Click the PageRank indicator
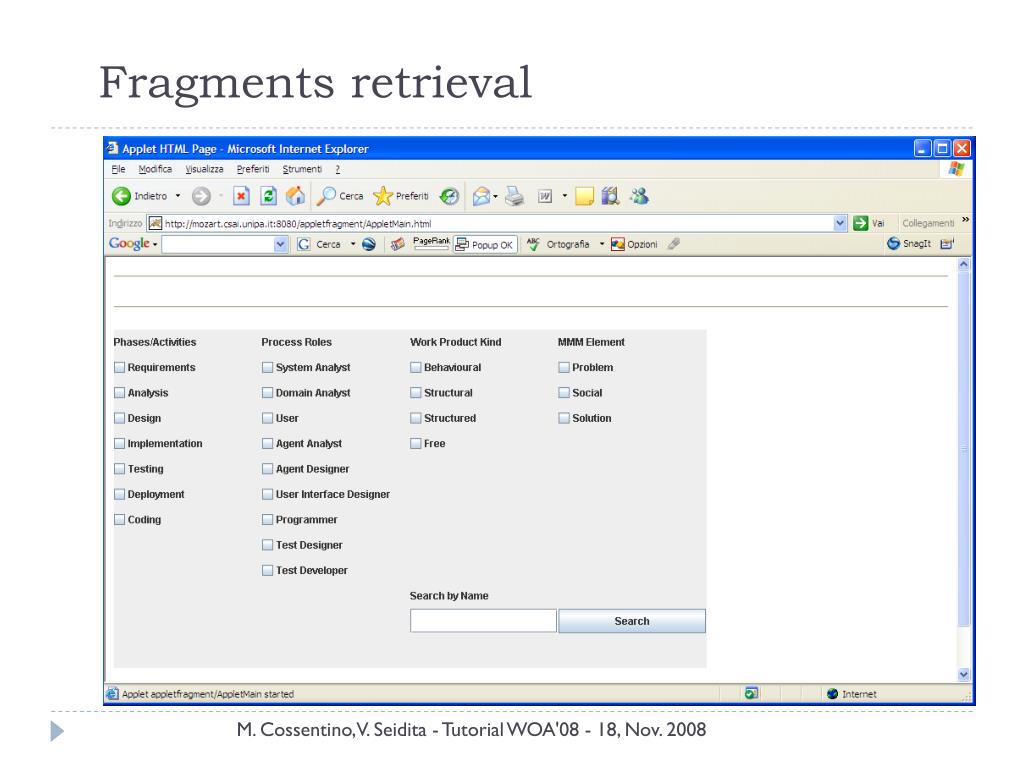Viewport: 1024px width, 768px height. tap(431, 244)
